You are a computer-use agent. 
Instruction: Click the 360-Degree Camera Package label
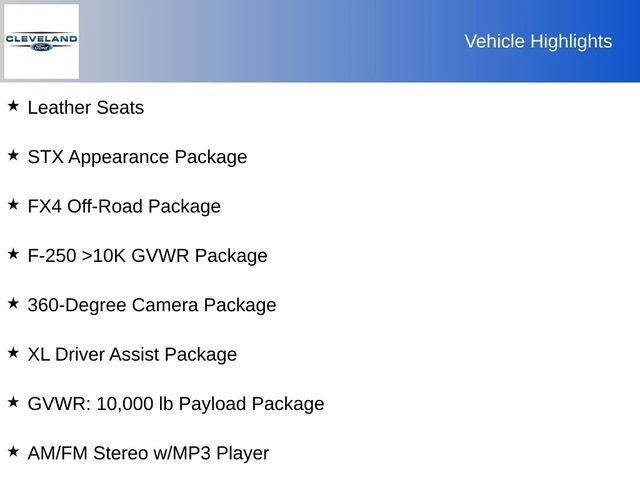(152, 305)
